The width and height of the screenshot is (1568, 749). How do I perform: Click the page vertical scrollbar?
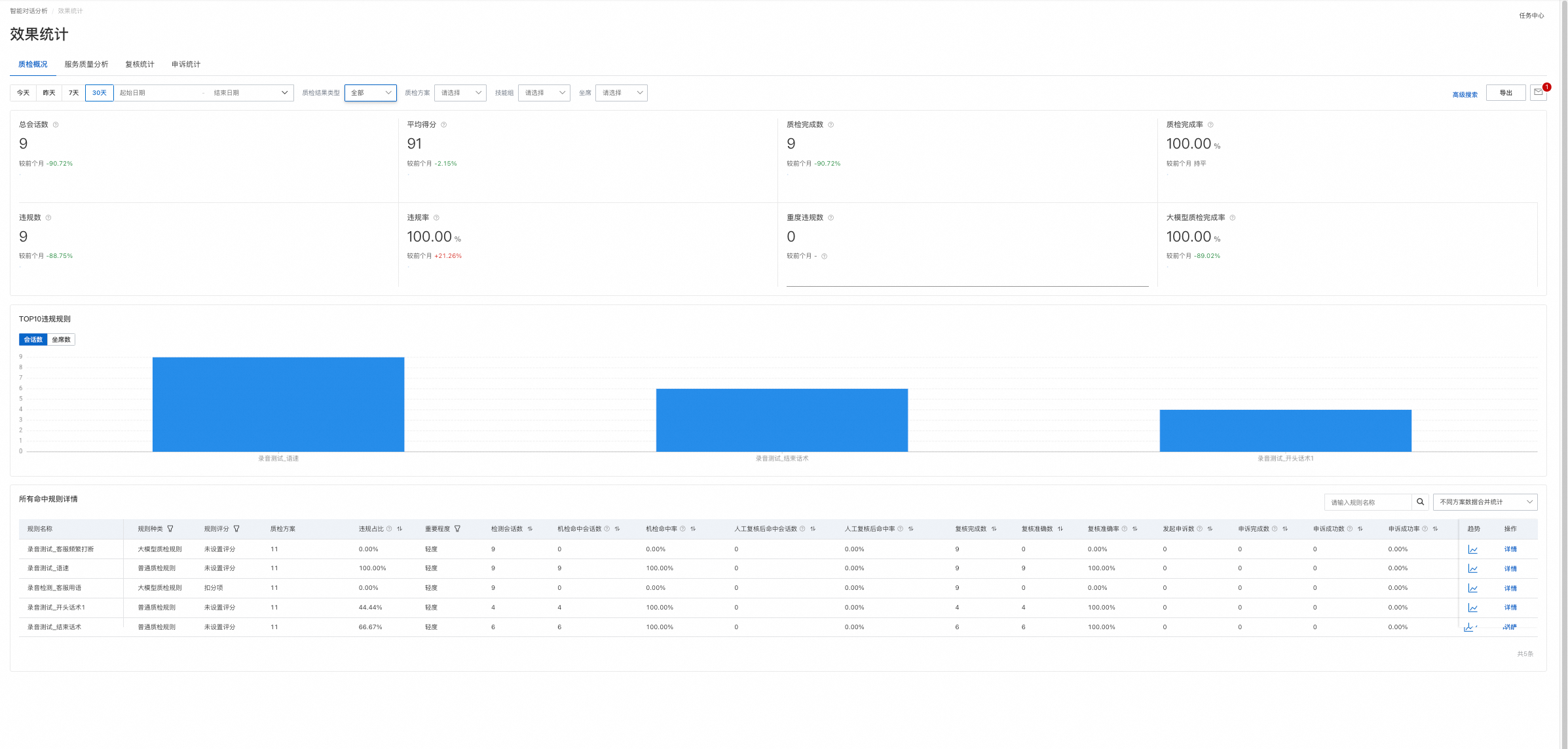(x=1564, y=374)
